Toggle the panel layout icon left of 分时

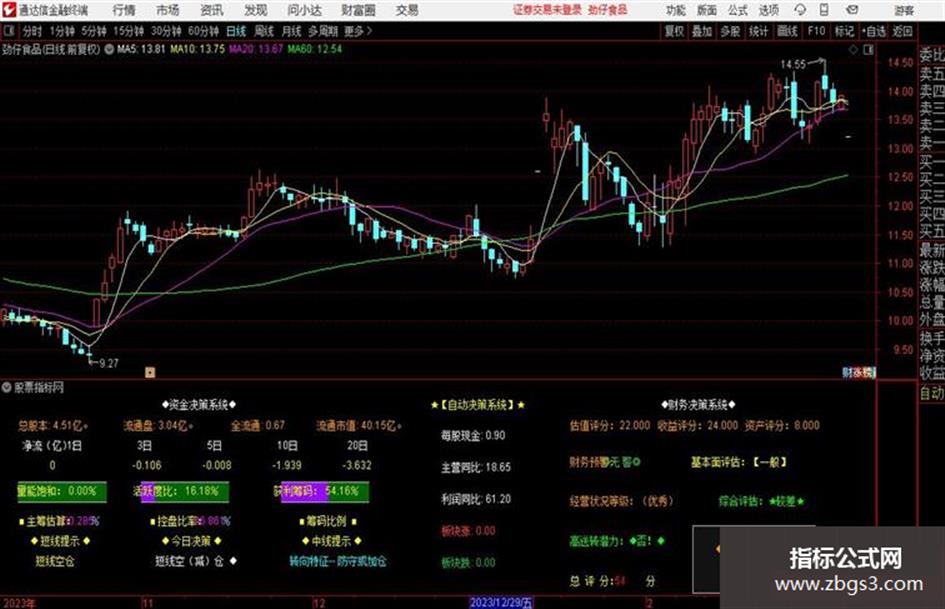8,31
